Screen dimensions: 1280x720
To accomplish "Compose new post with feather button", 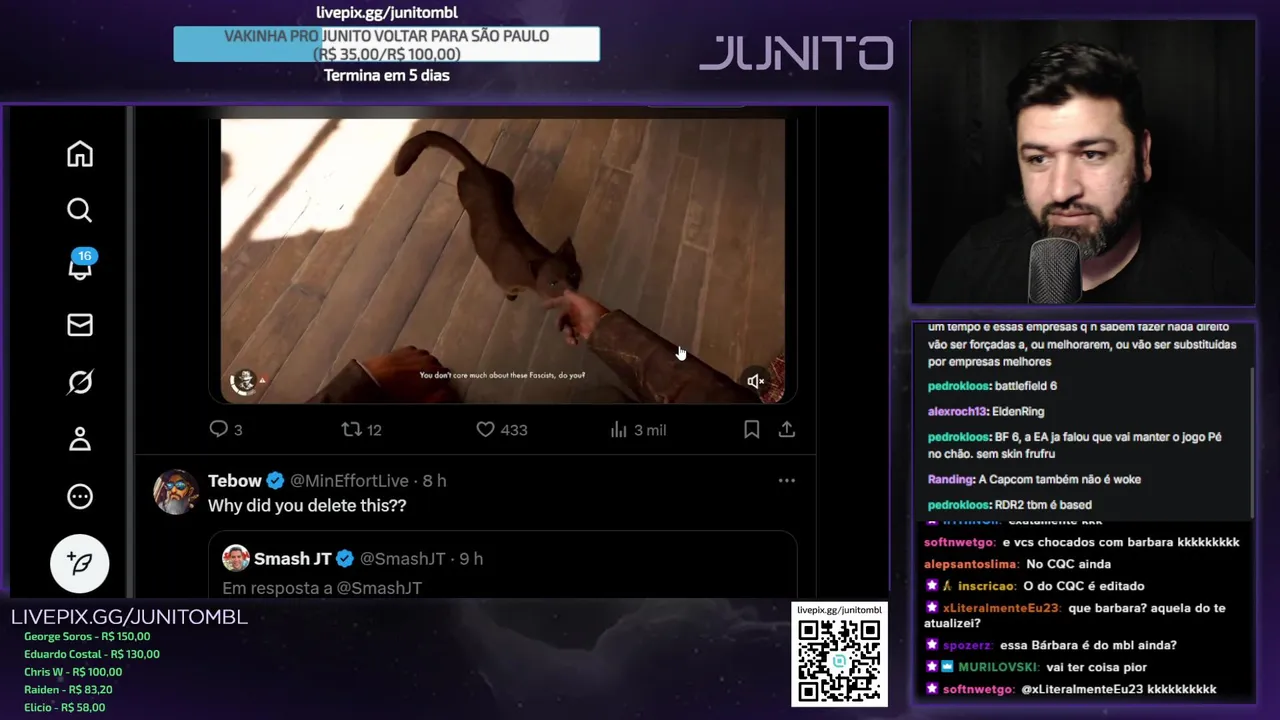I will (x=80, y=563).
